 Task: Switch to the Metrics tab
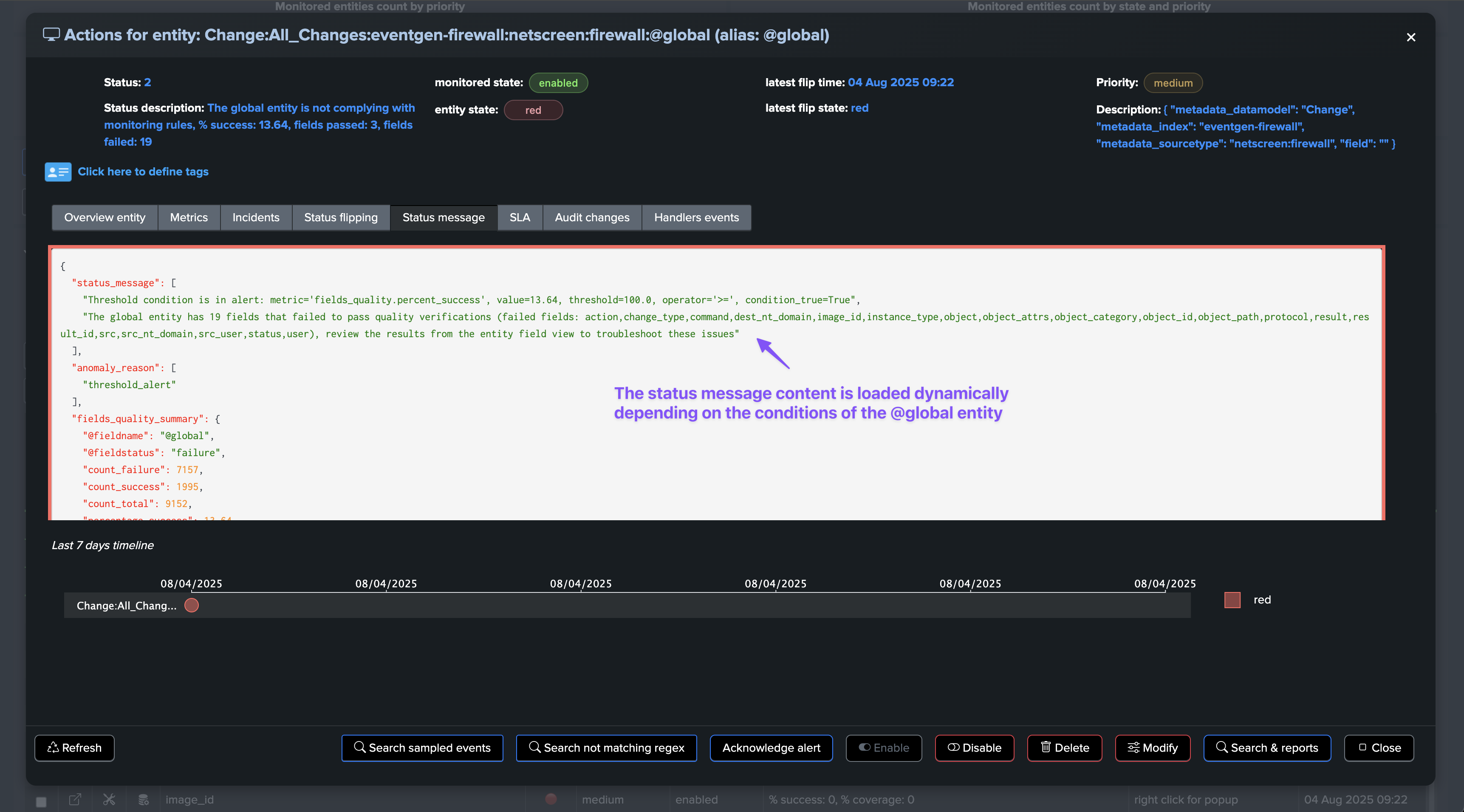pos(189,217)
